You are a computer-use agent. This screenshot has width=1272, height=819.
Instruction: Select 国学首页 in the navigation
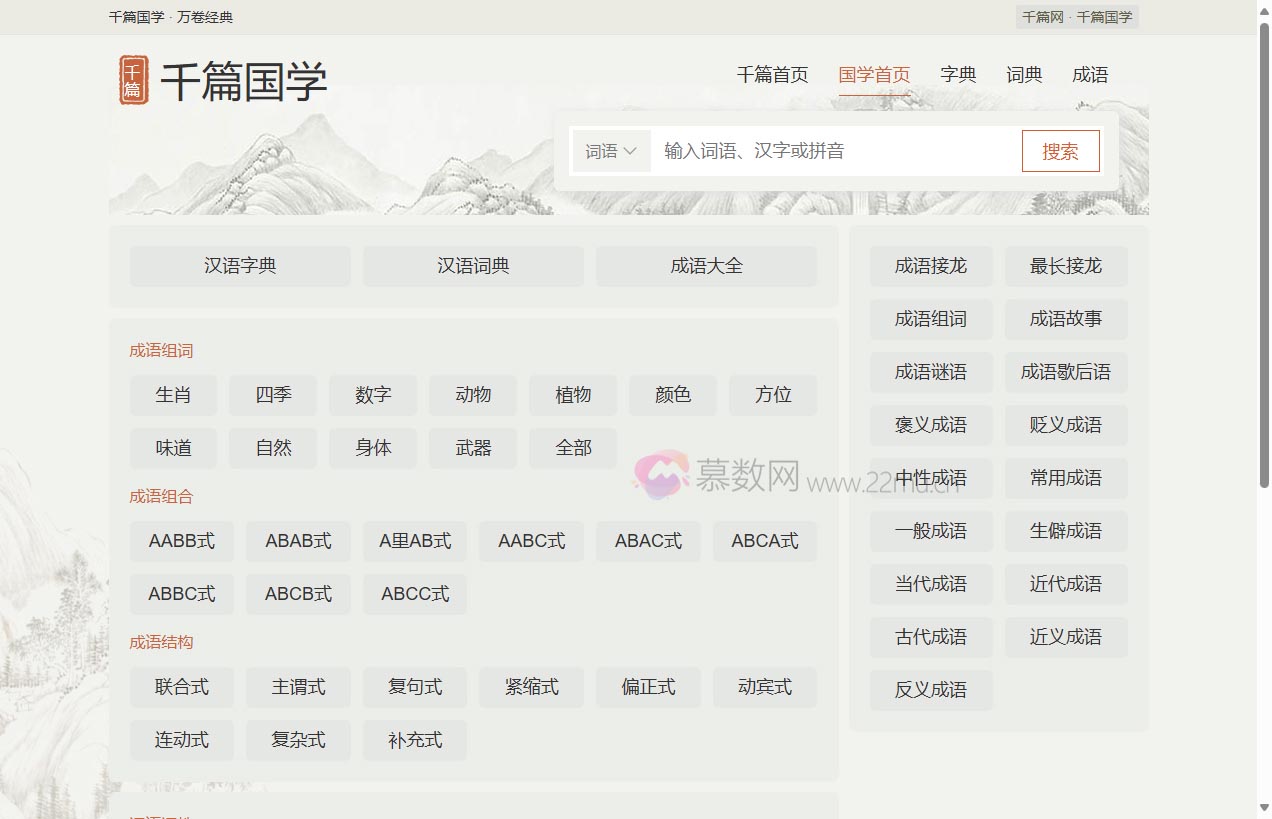(874, 74)
